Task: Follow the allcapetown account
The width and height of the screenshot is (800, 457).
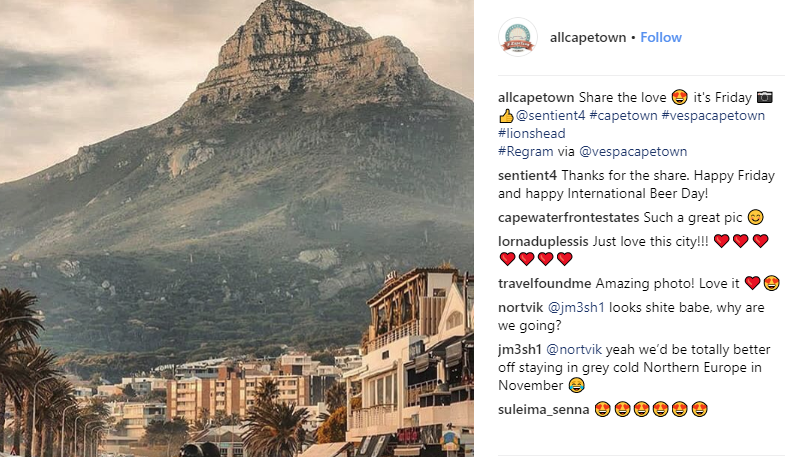Action: [x=661, y=38]
